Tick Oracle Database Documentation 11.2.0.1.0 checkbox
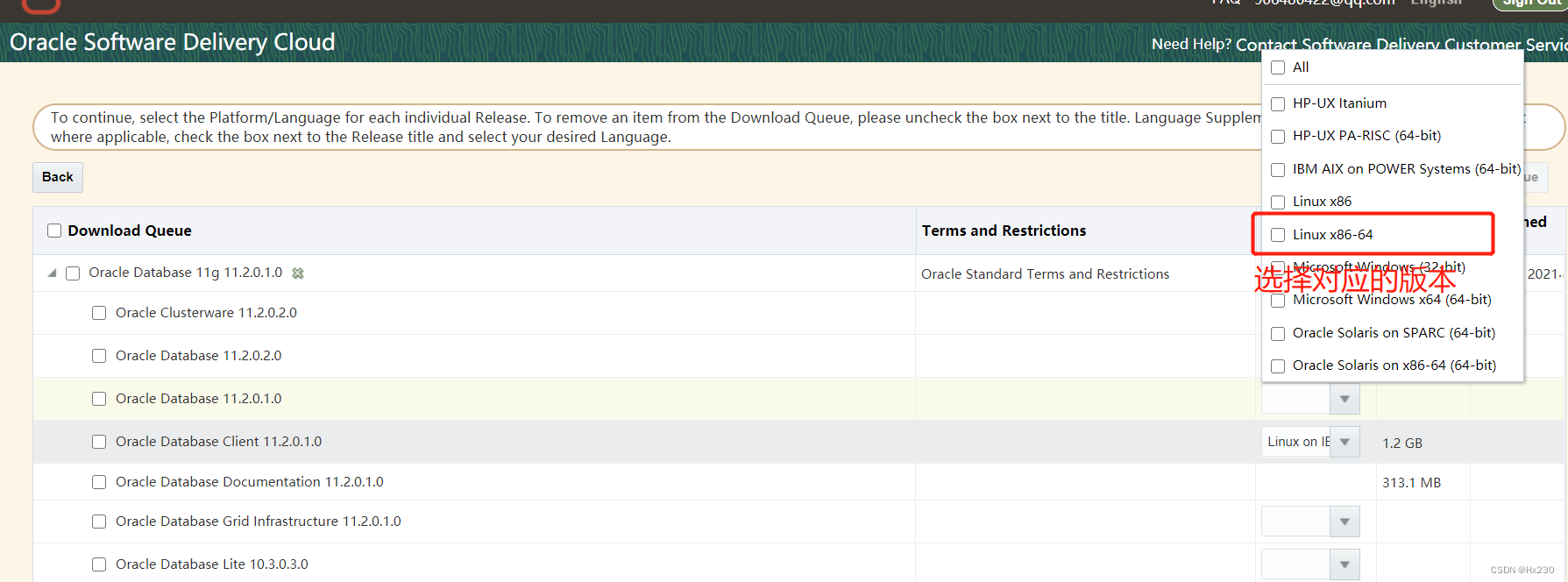The image size is (1568, 582). tap(99, 482)
